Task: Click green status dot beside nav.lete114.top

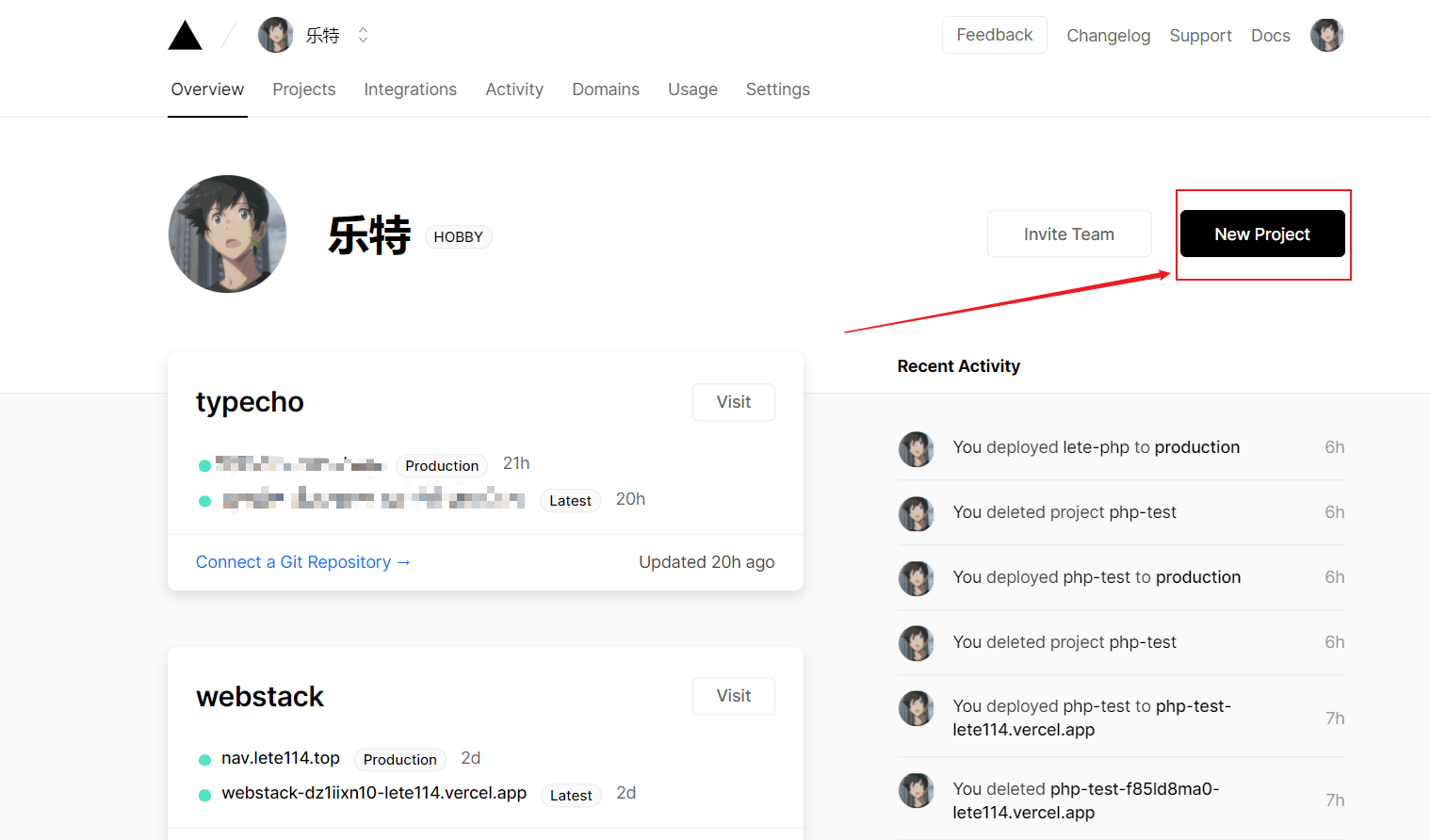Action: [x=204, y=760]
